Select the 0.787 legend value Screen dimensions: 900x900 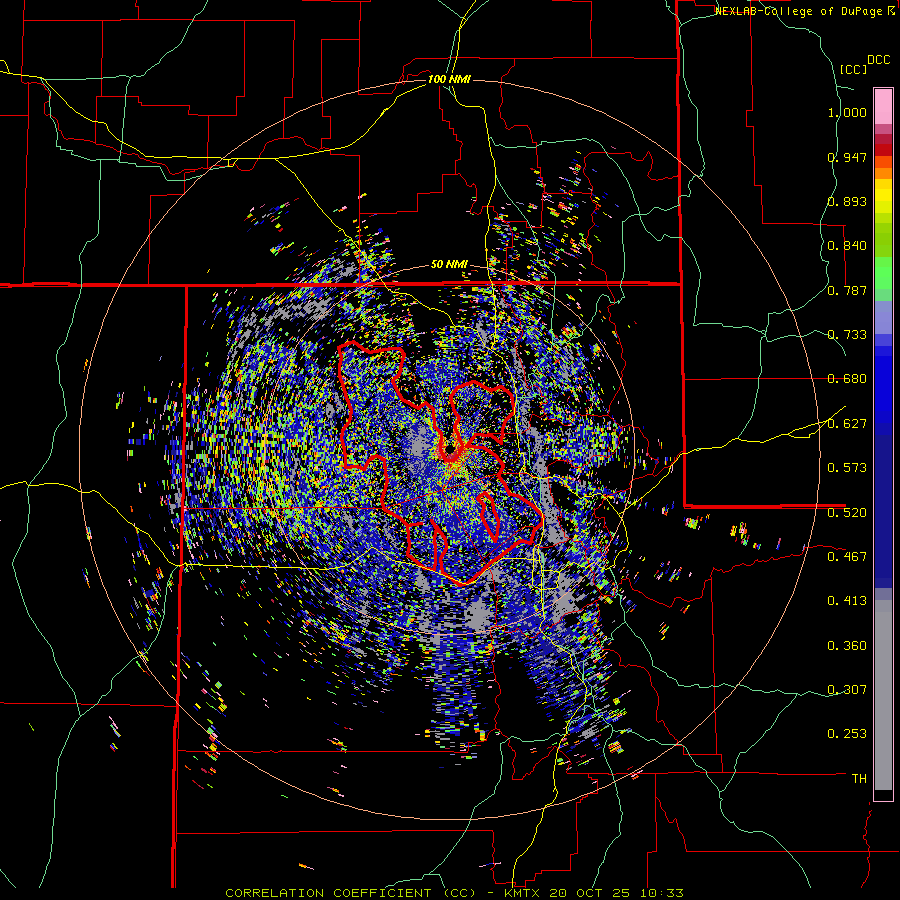[x=847, y=290]
